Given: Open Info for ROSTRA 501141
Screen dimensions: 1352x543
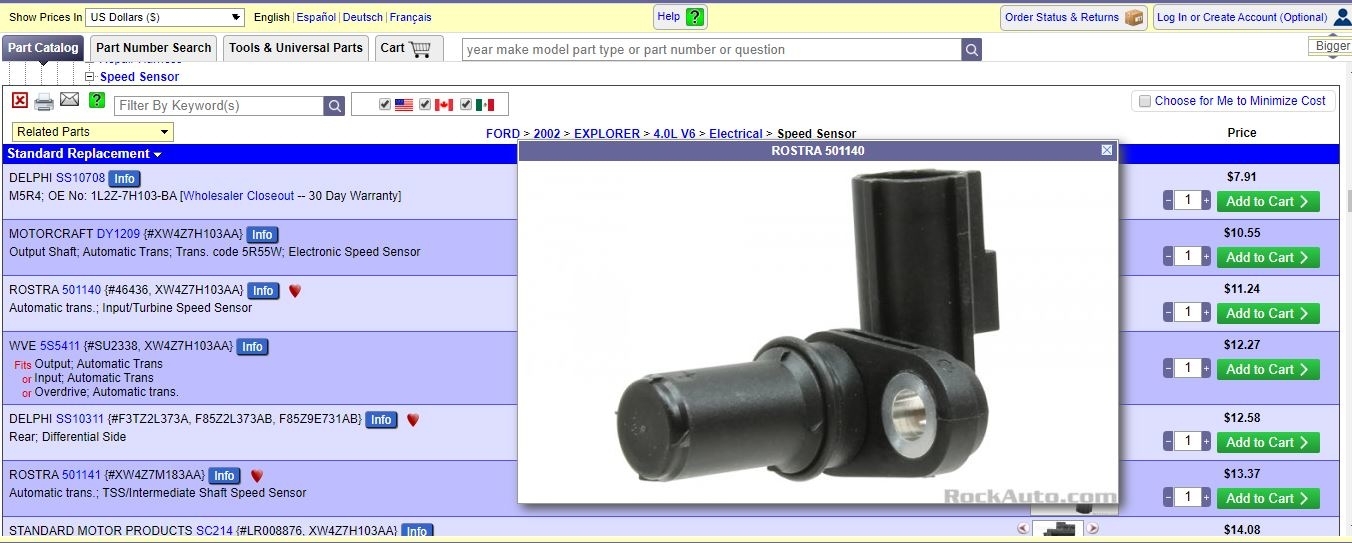Looking at the screenshot, I should (224, 476).
